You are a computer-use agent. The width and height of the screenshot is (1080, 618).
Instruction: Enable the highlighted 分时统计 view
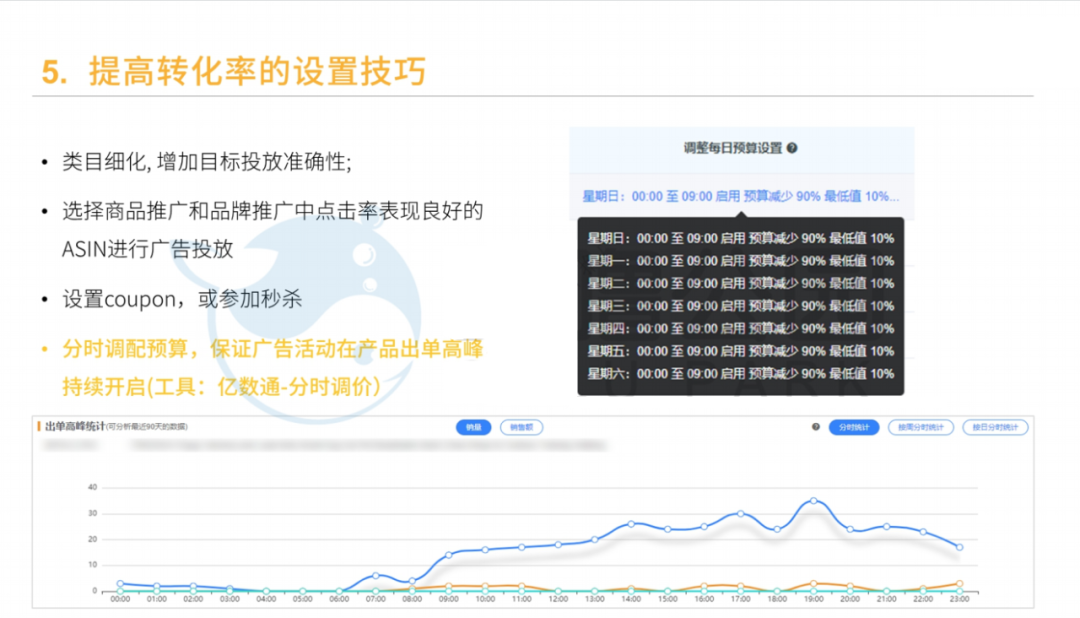click(x=853, y=427)
